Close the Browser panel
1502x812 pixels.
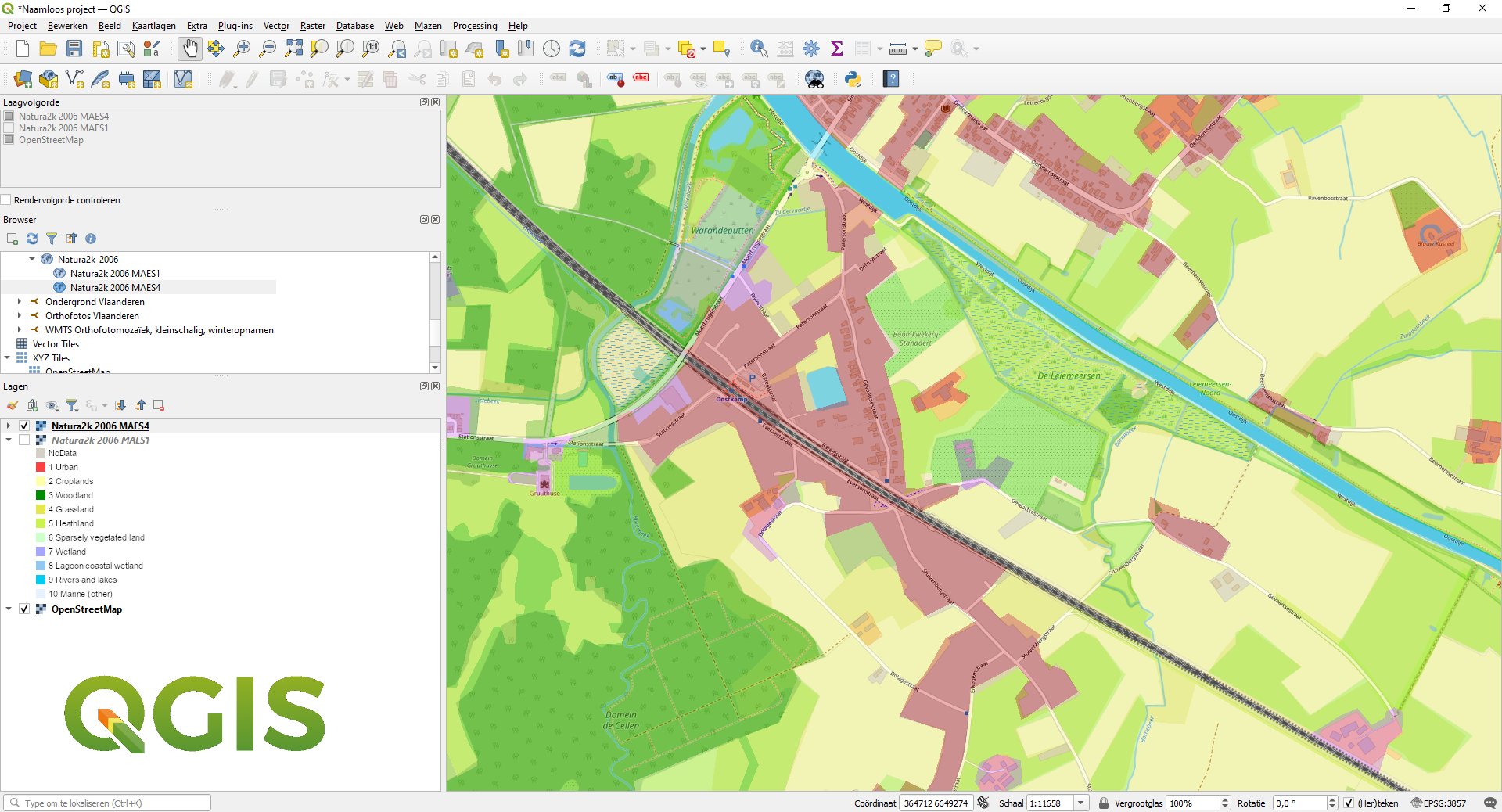(436, 220)
